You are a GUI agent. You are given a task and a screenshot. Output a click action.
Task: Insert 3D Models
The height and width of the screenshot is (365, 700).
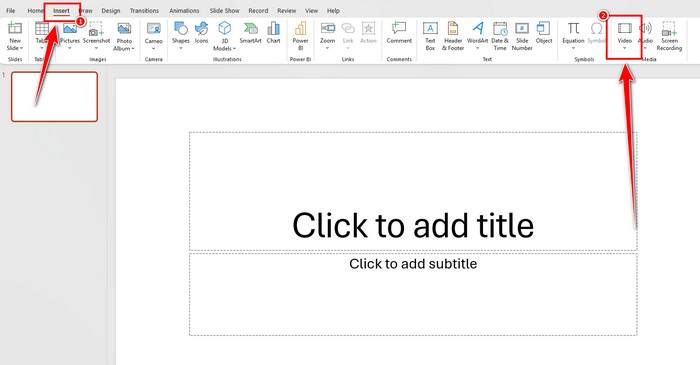point(225,36)
